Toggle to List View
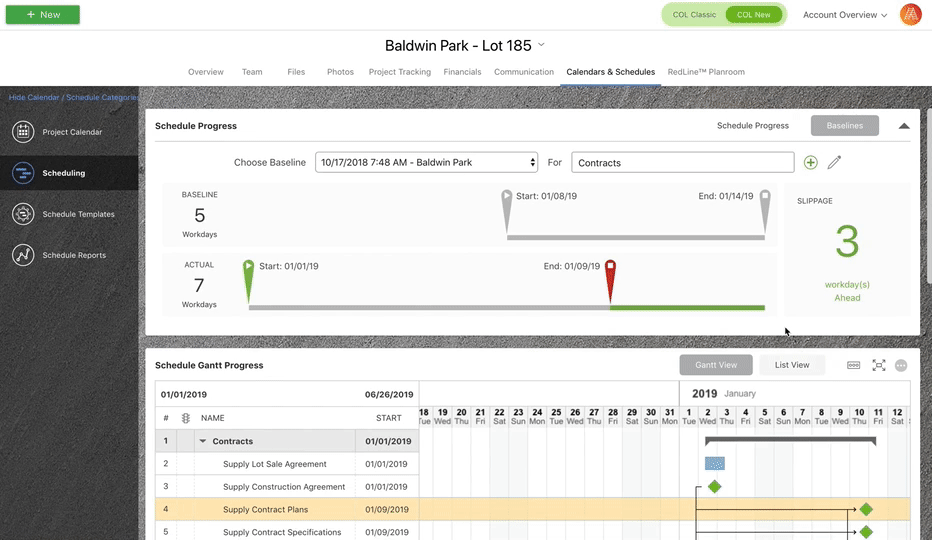The height and width of the screenshot is (540, 932). [x=792, y=365]
